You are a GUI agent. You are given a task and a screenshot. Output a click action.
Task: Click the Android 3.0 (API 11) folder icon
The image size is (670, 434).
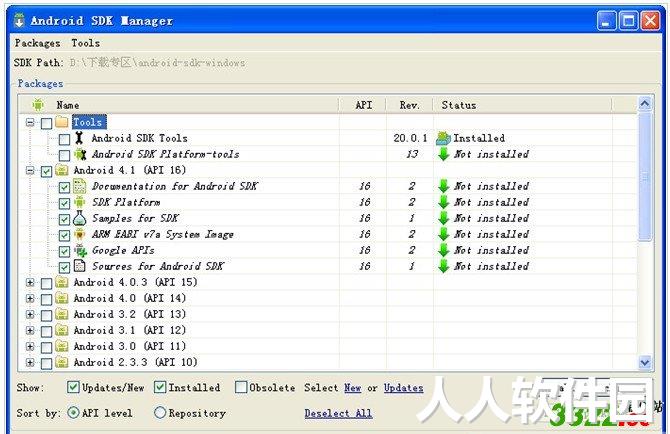click(x=62, y=346)
